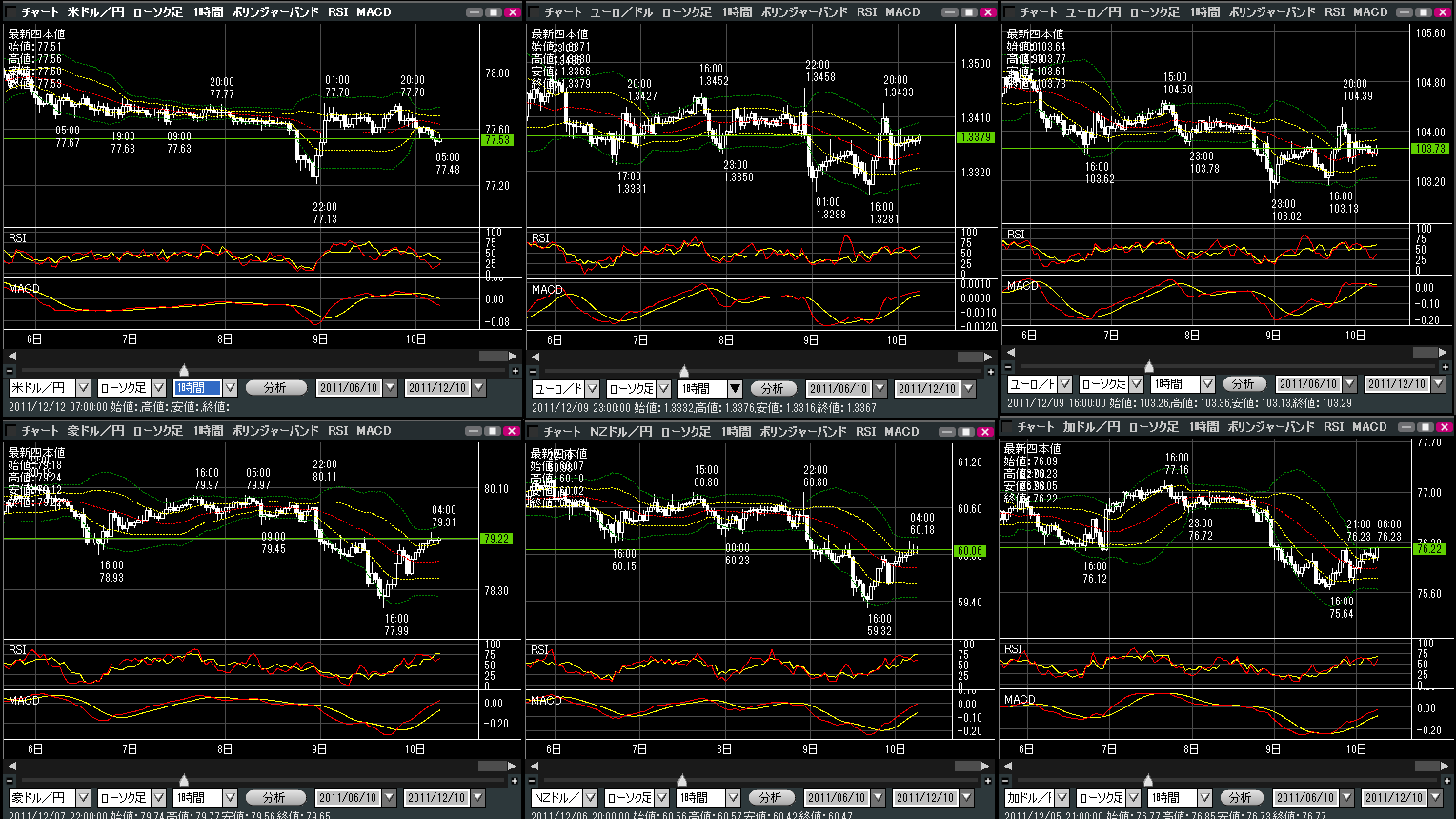Click zoom-in plus icon in 米ドル/円 chart
The image size is (1456, 819).
tap(515, 371)
